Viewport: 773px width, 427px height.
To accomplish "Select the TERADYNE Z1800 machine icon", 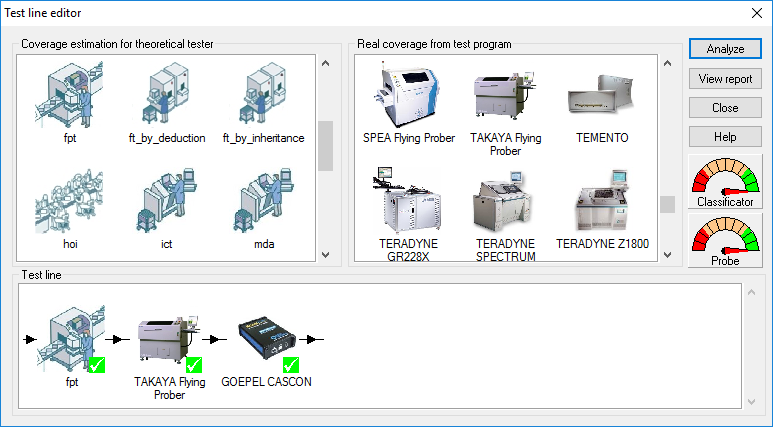I will tap(602, 201).
